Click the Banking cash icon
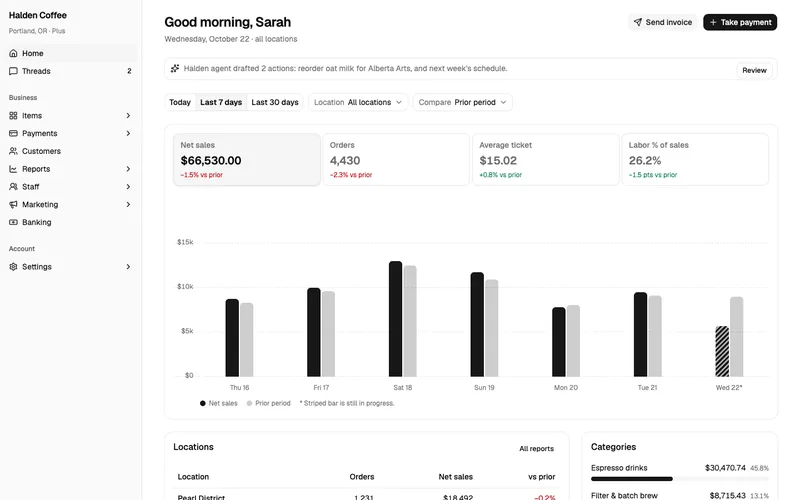 [13, 222]
